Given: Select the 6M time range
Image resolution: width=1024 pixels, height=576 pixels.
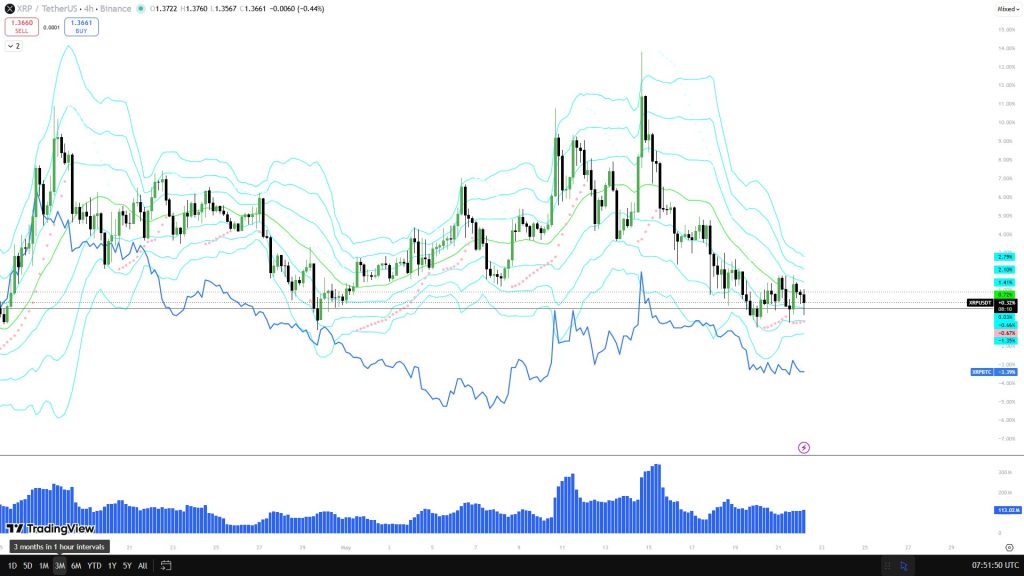Looking at the screenshot, I should (x=76, y=566).
